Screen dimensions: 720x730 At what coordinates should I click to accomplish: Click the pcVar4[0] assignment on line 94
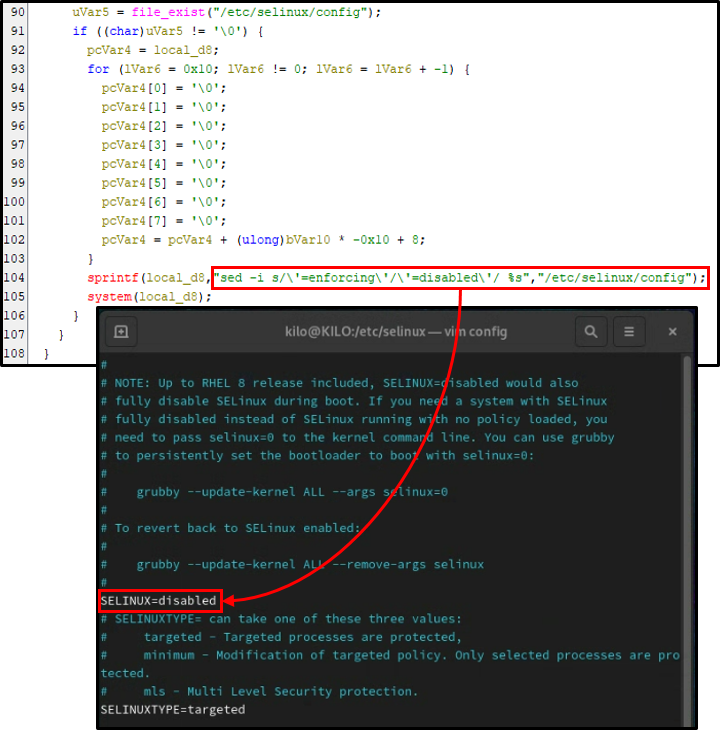click(x=164, y=88)
